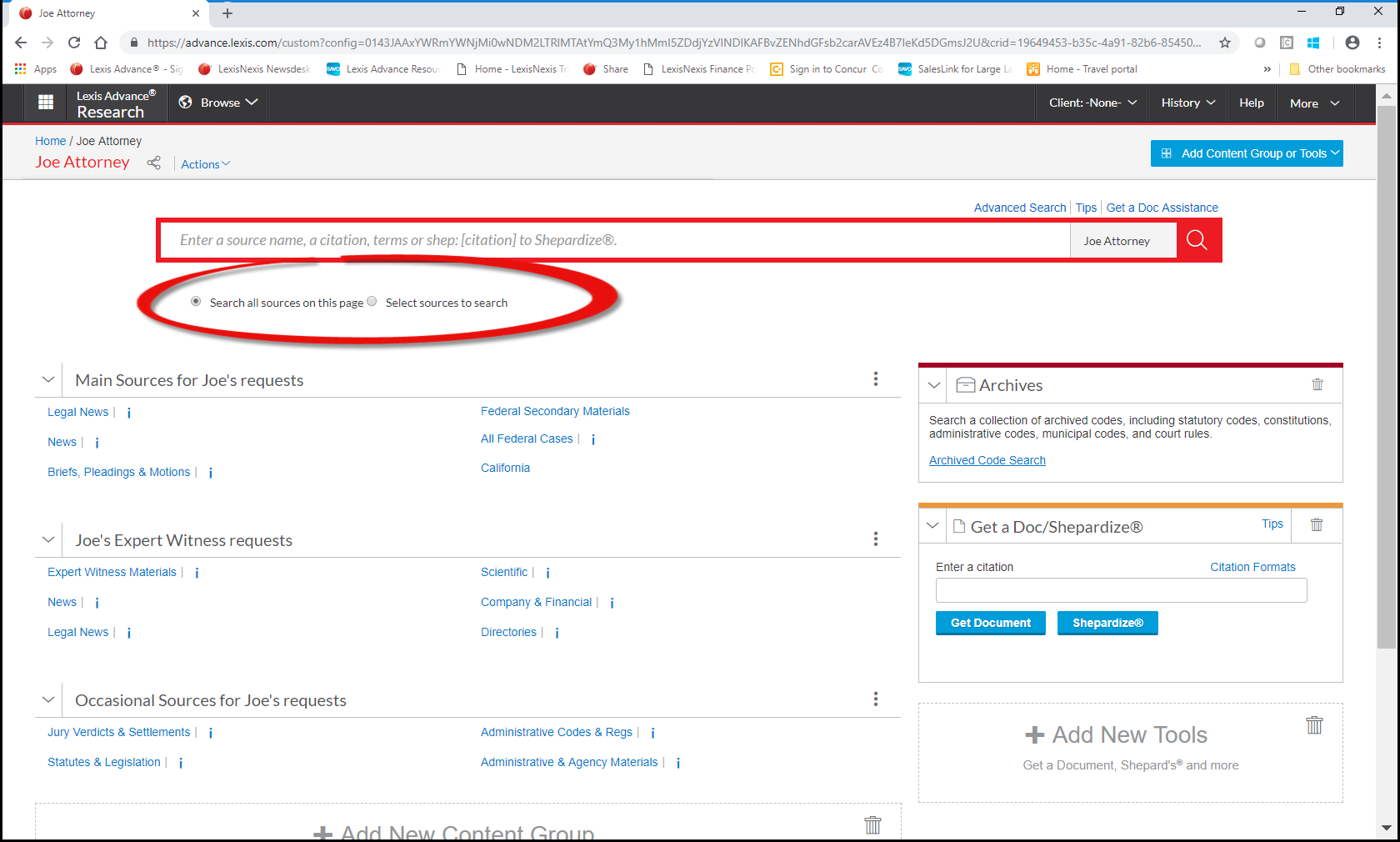
Task: Show info for Scientific source
Action: 547,573
